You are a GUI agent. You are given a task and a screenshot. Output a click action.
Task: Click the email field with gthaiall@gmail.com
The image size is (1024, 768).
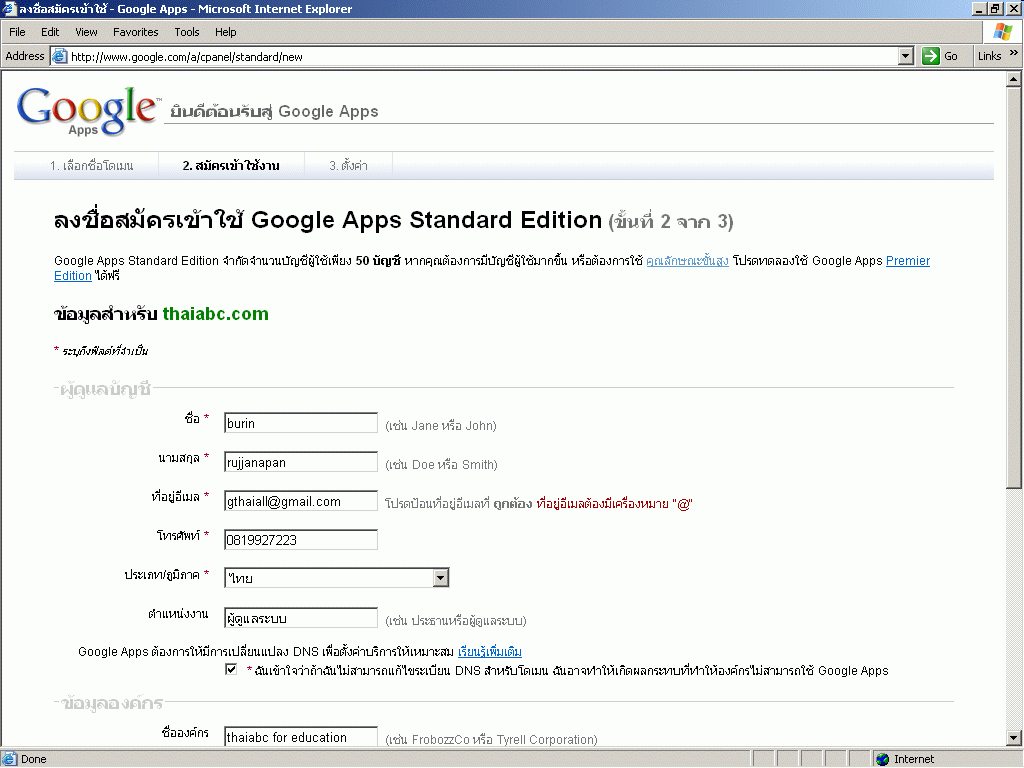coord(301,502)
